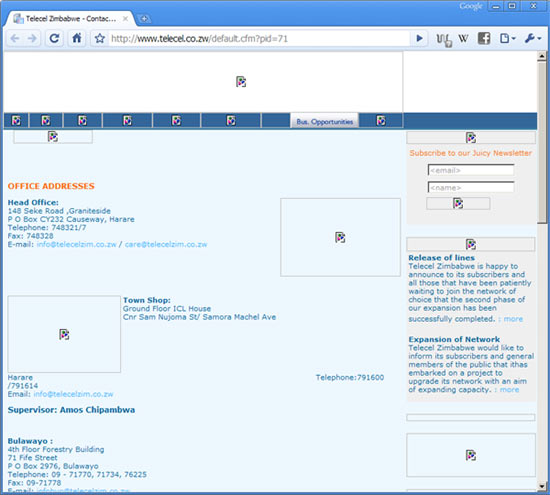This screenshot has height=495, width=550.
Task: Click broken image above newsletter heading
Action: (471, 138)
